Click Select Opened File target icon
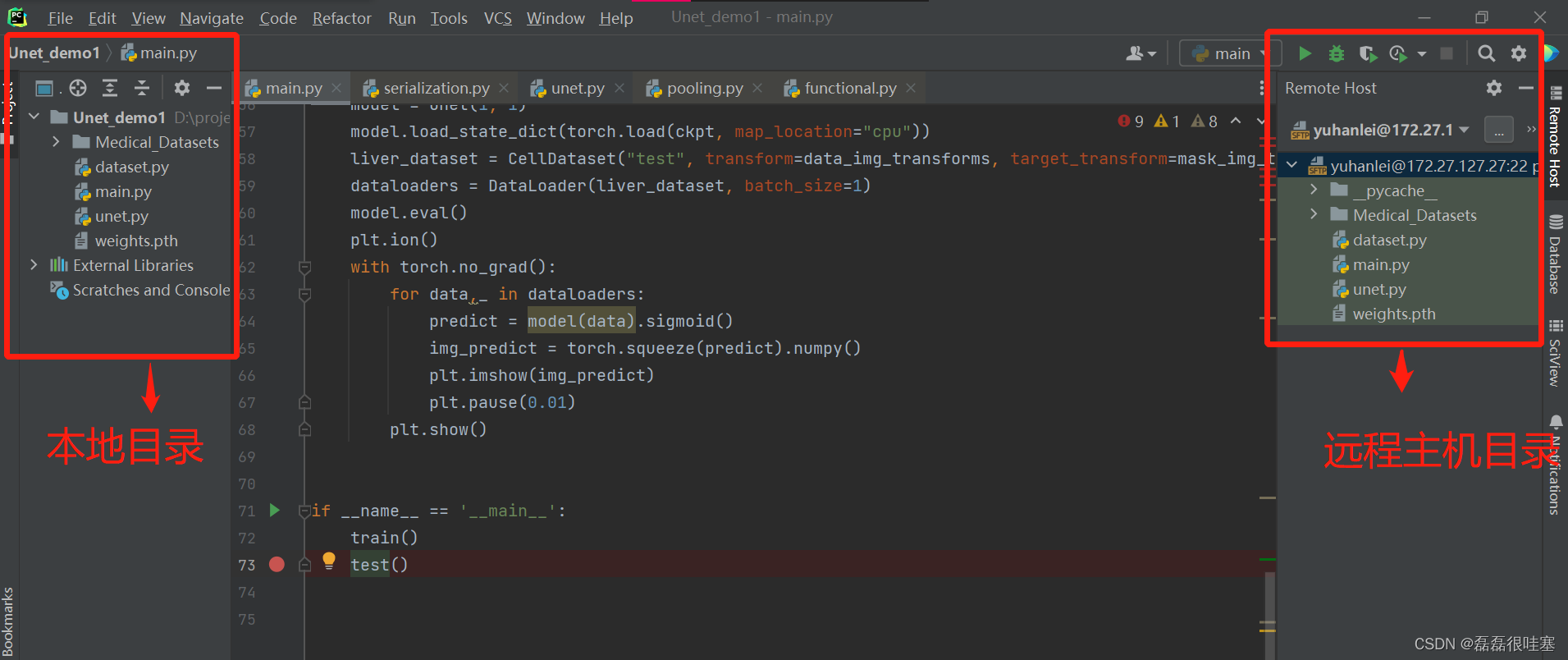The image size is (1568, 660). (78, 88)
